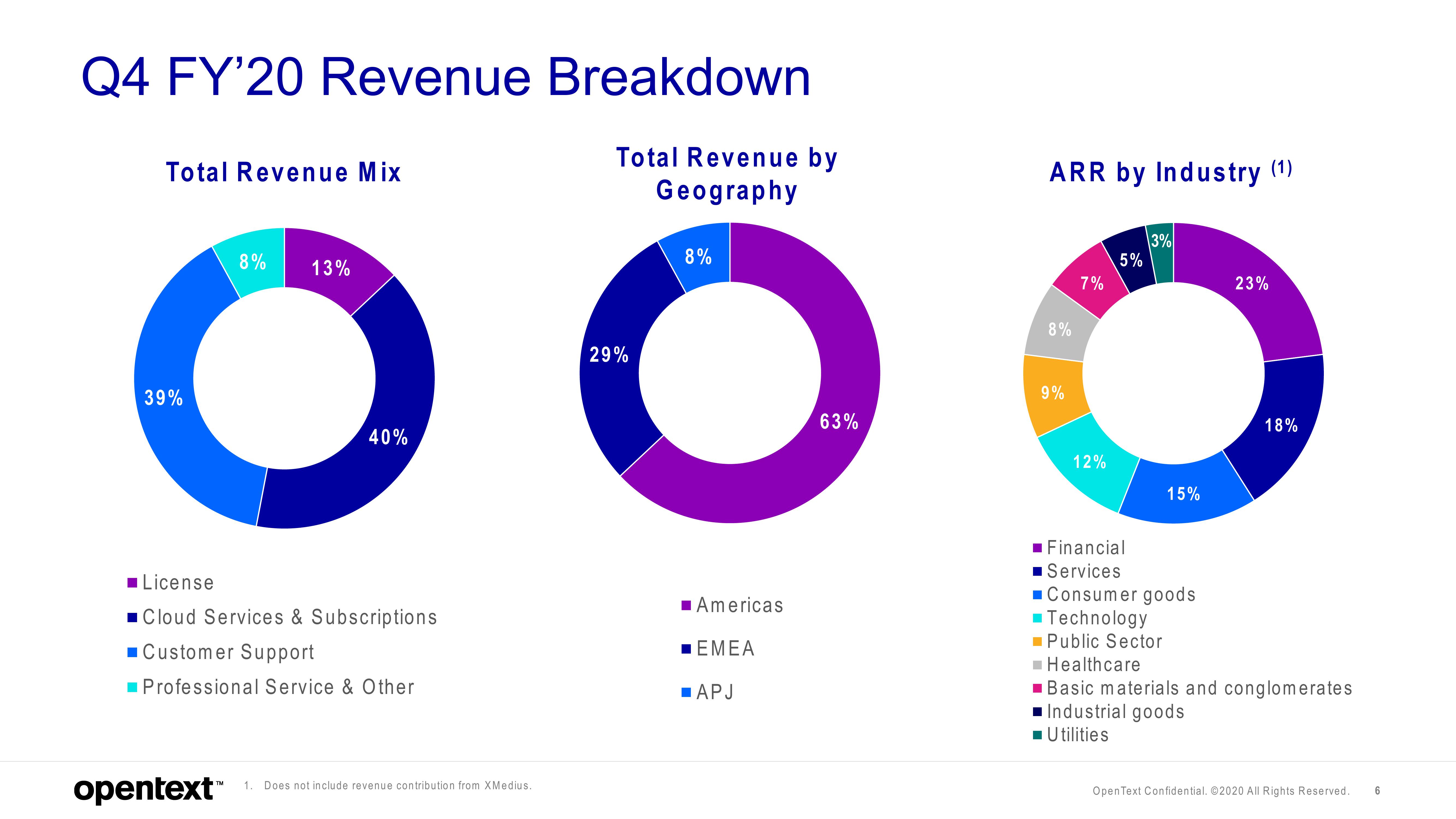The image size is (1456, 819).
Task: Click the 'Technology' legend label
Action: pos(1097,618)
